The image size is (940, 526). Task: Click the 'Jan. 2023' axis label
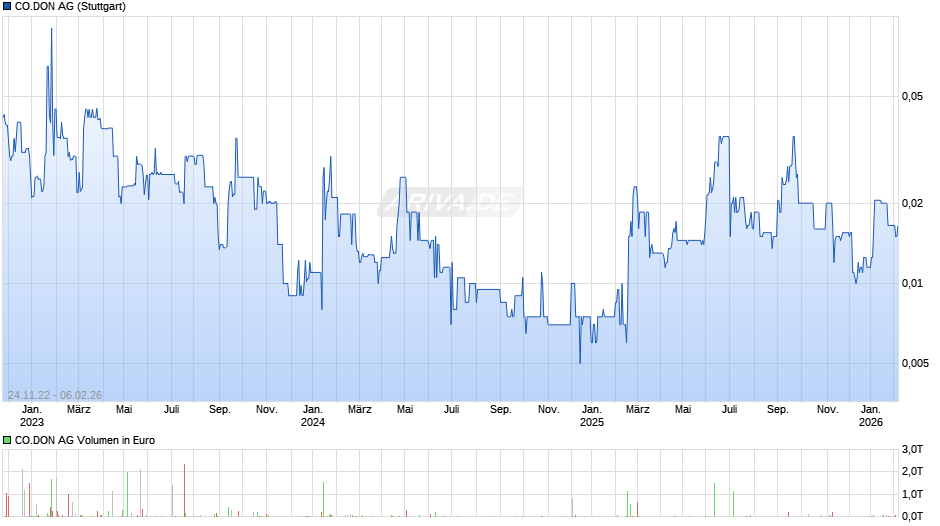tap(32, 416)
